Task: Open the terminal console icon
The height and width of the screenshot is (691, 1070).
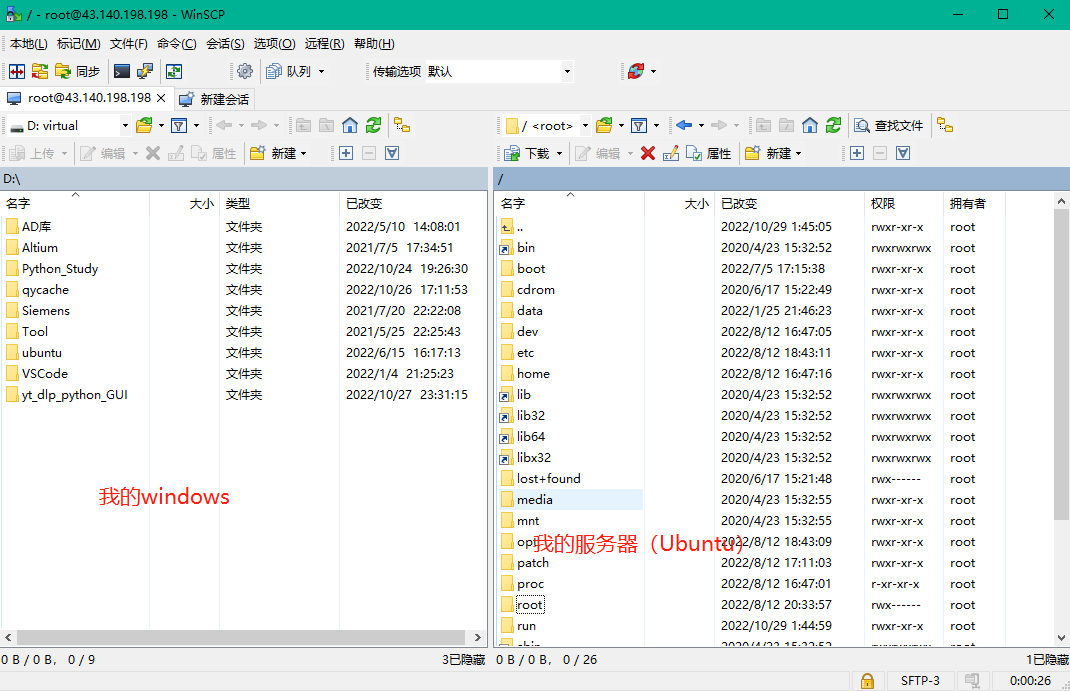Action: click(122, 72)
